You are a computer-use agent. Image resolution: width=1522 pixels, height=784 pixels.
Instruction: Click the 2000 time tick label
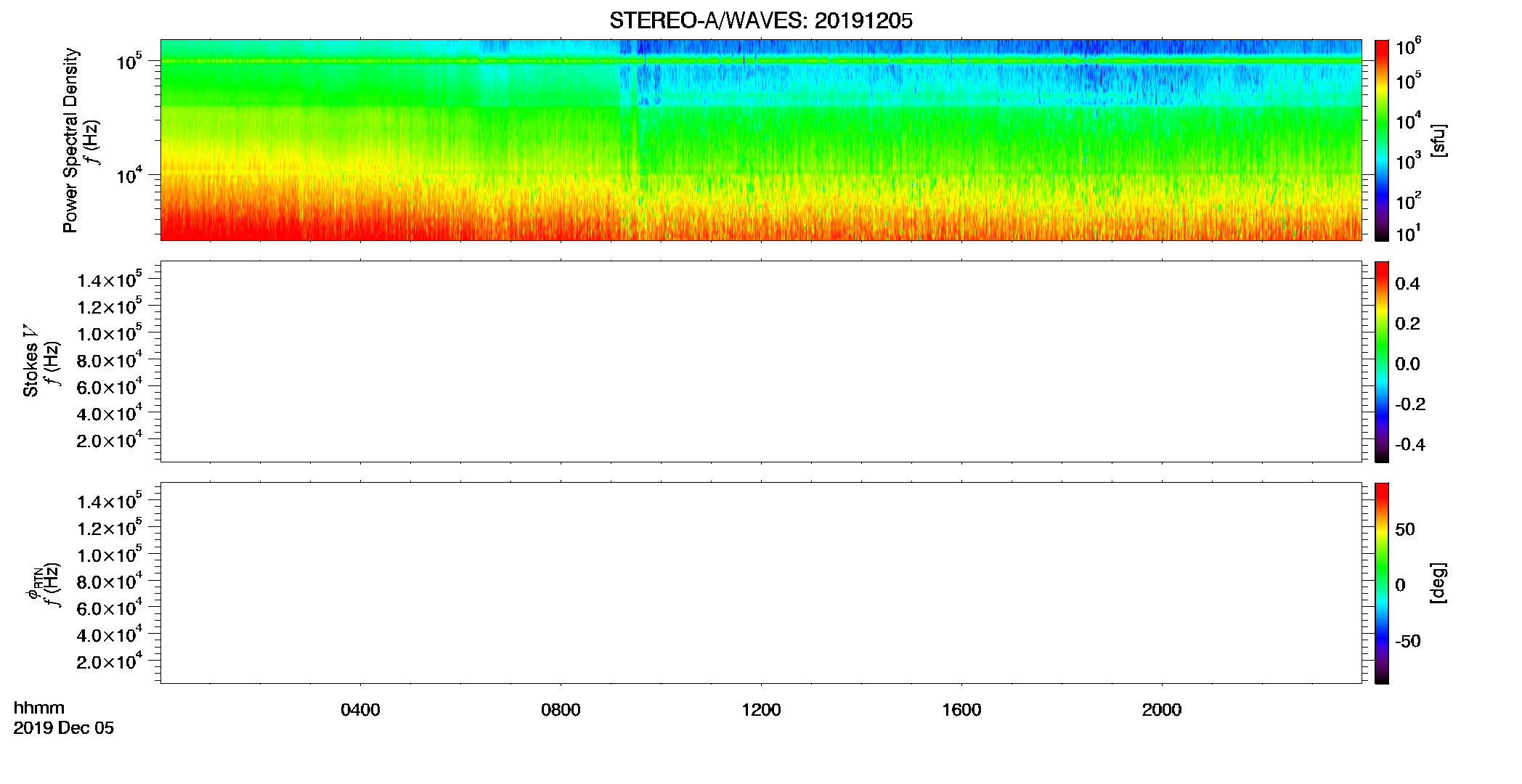coord(1162,710)
